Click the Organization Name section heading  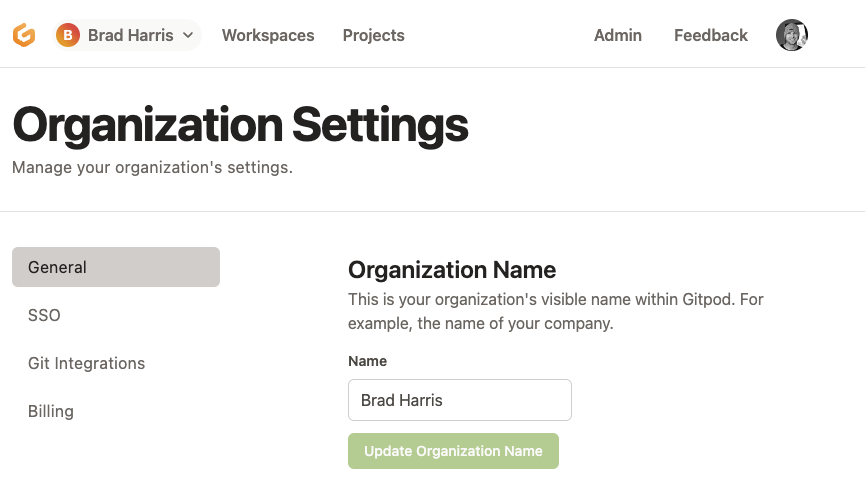click(452, 270)
